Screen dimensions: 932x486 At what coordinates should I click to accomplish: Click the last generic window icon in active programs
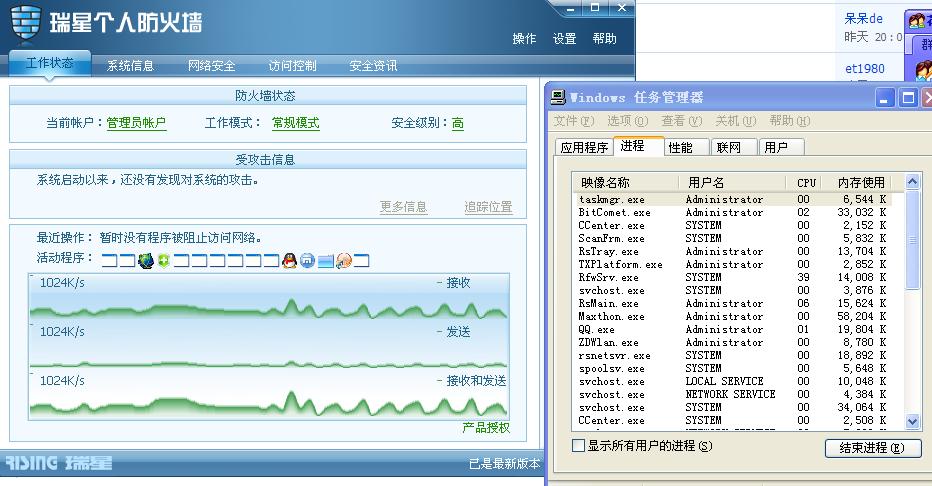pyautogui.click(x=361, y=261)
